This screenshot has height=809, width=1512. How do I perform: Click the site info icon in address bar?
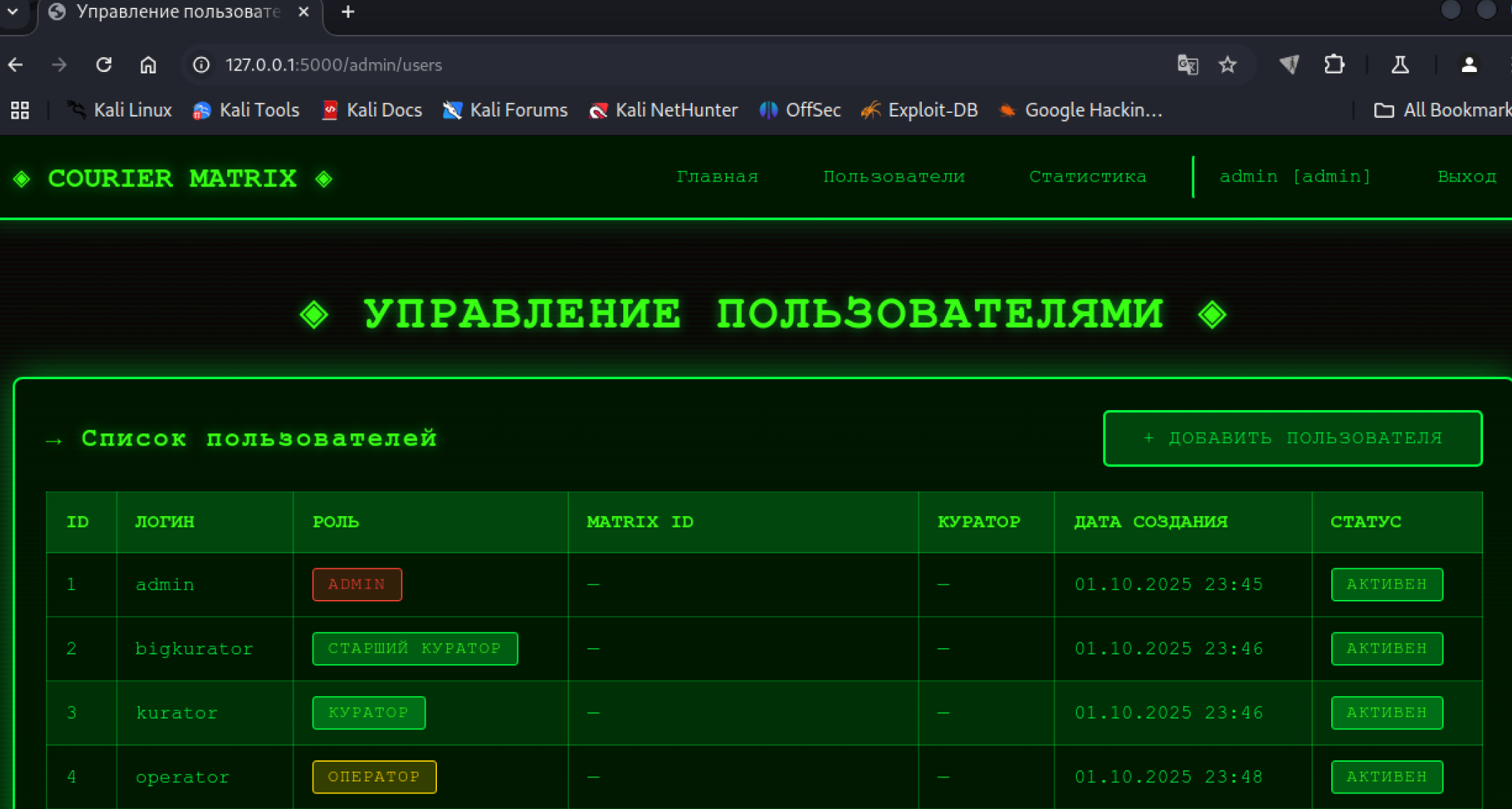(201, 65)
